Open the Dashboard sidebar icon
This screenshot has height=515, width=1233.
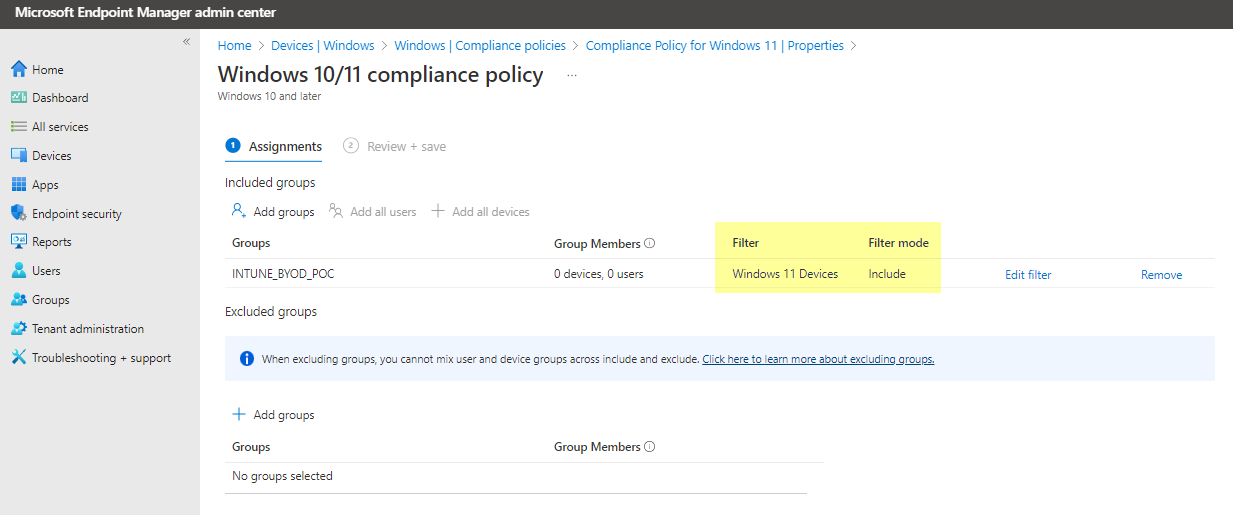point(18,98)
